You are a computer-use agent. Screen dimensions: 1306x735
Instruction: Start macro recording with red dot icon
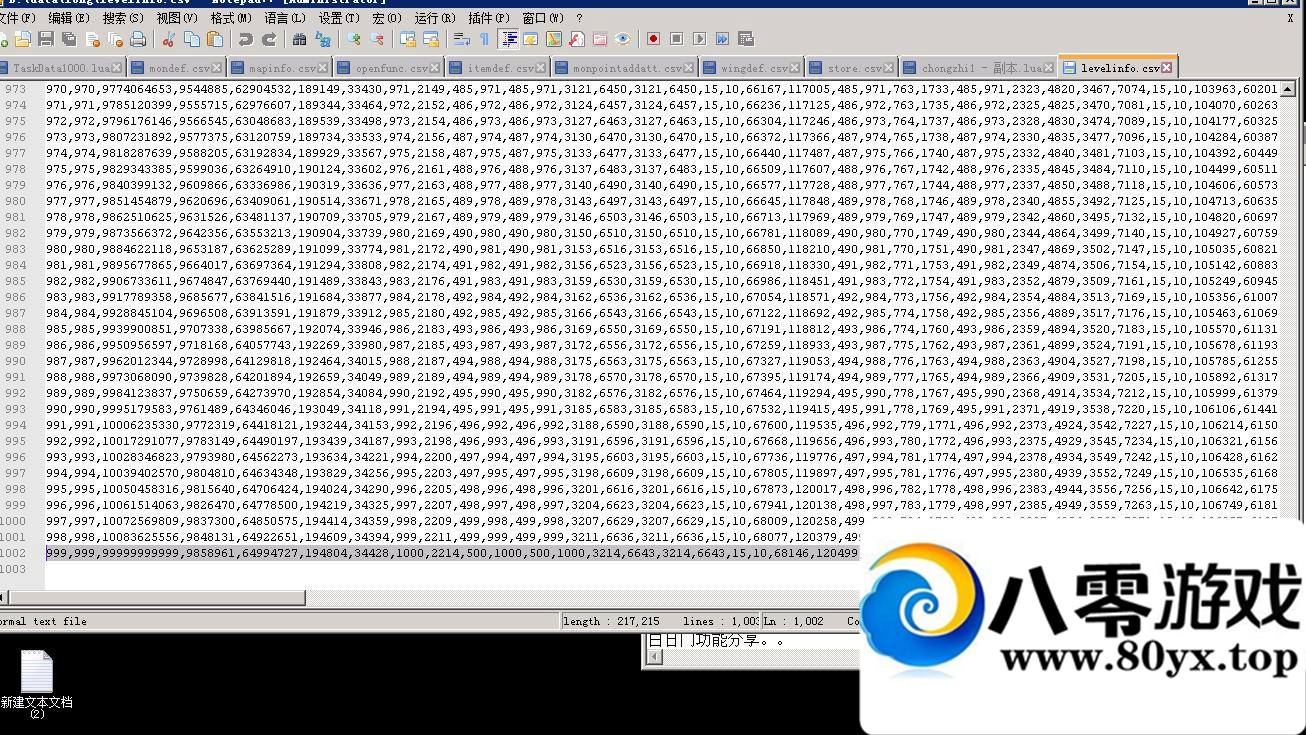[653, 39]
